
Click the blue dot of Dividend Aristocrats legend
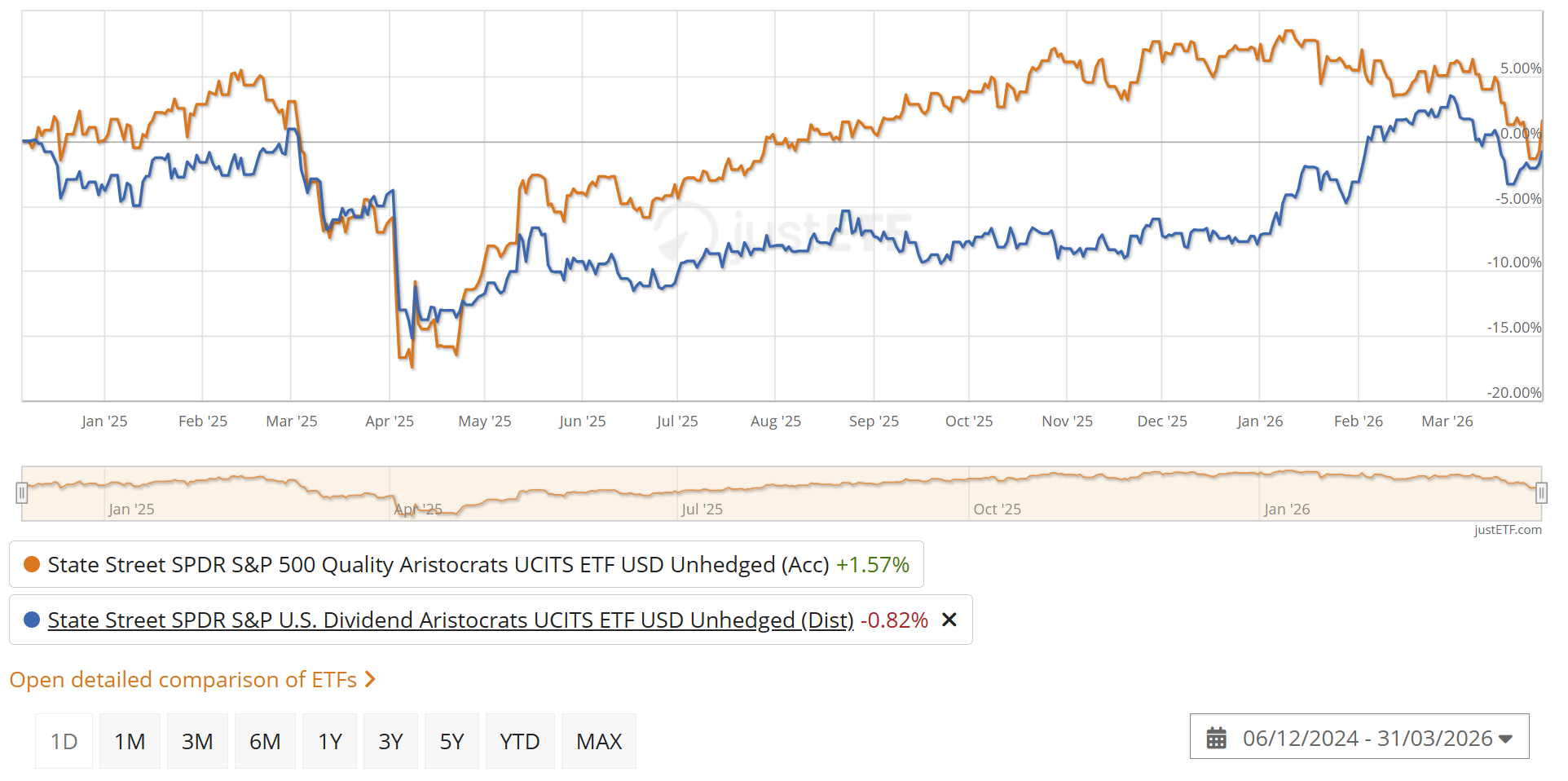pos(32,620)
